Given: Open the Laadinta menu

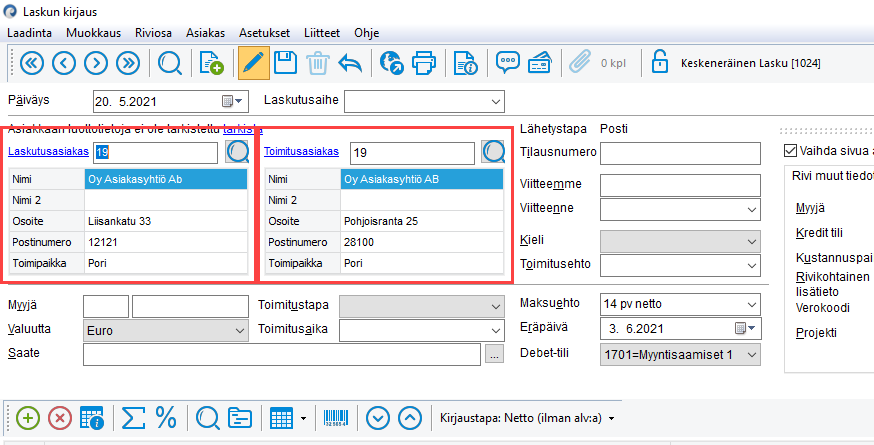Looking at the screenshot, I should (30, 33).
